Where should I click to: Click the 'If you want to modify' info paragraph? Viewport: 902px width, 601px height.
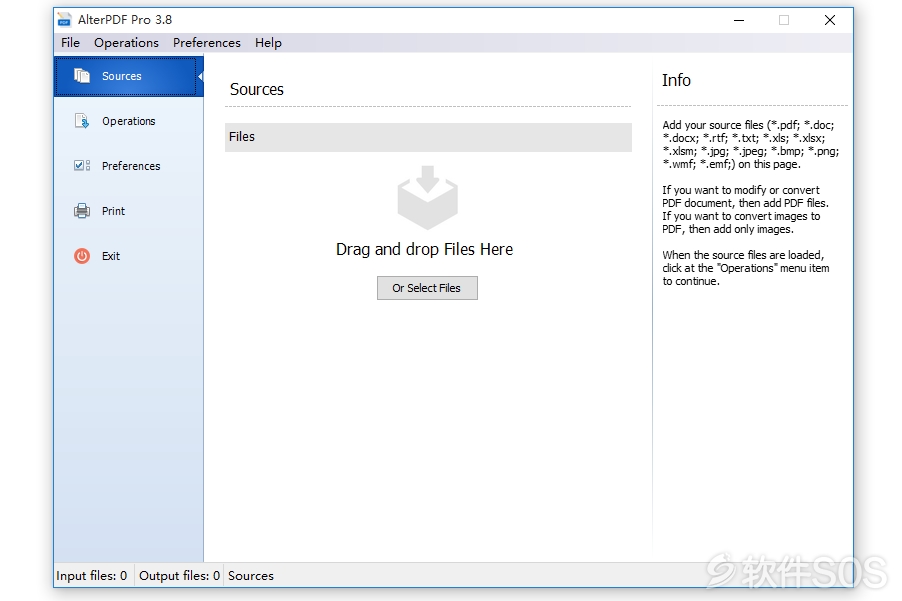click(x=745, y=209)
